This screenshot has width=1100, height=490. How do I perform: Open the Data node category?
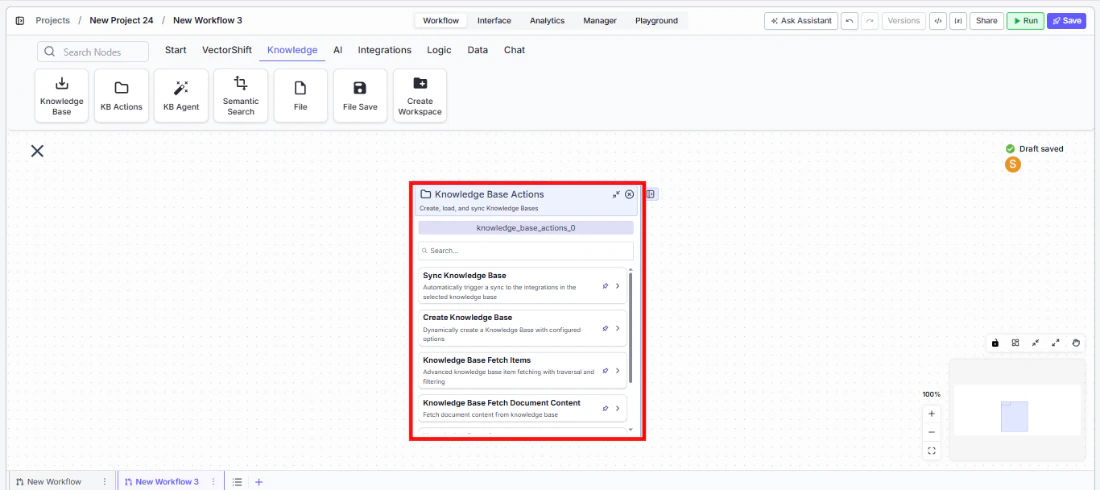(x=478, y=50)
